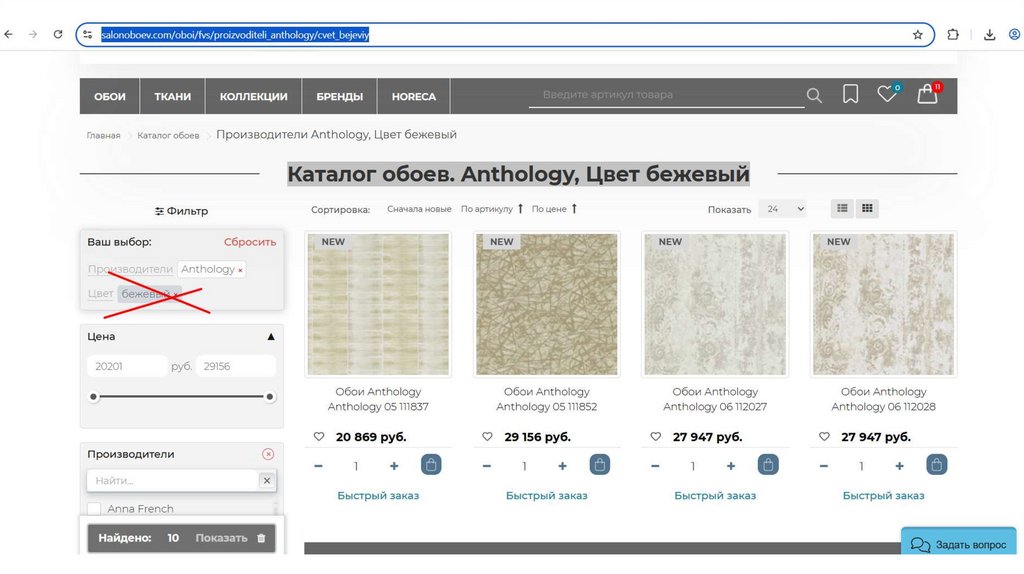Add Anthology 06 112027 to favorites
Viewport: 1024px width, 574px height.
coord(656,437)
